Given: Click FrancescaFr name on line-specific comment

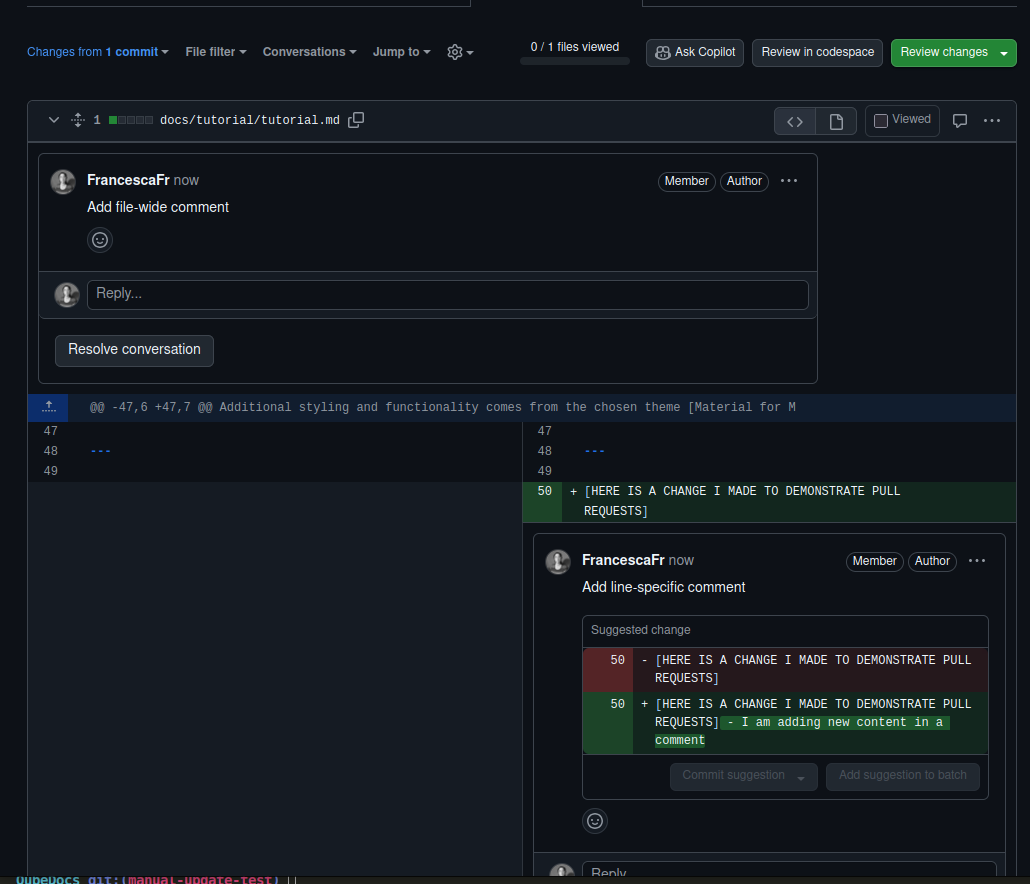Looking at the screenshot, I should (x=623, y=560).
